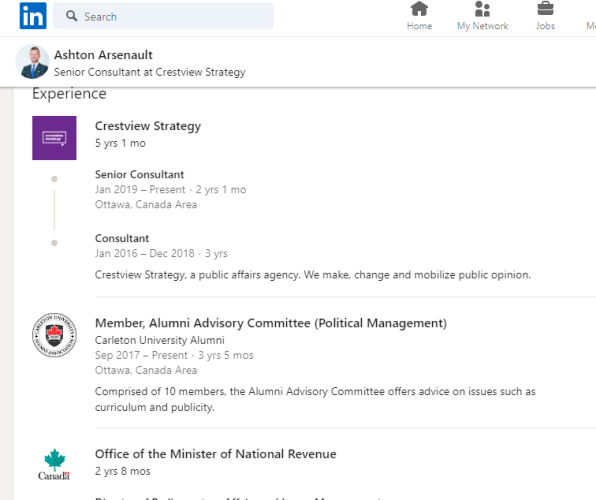
Task: Open Office of the Minister of National Revenue
Action: point(216,454)
